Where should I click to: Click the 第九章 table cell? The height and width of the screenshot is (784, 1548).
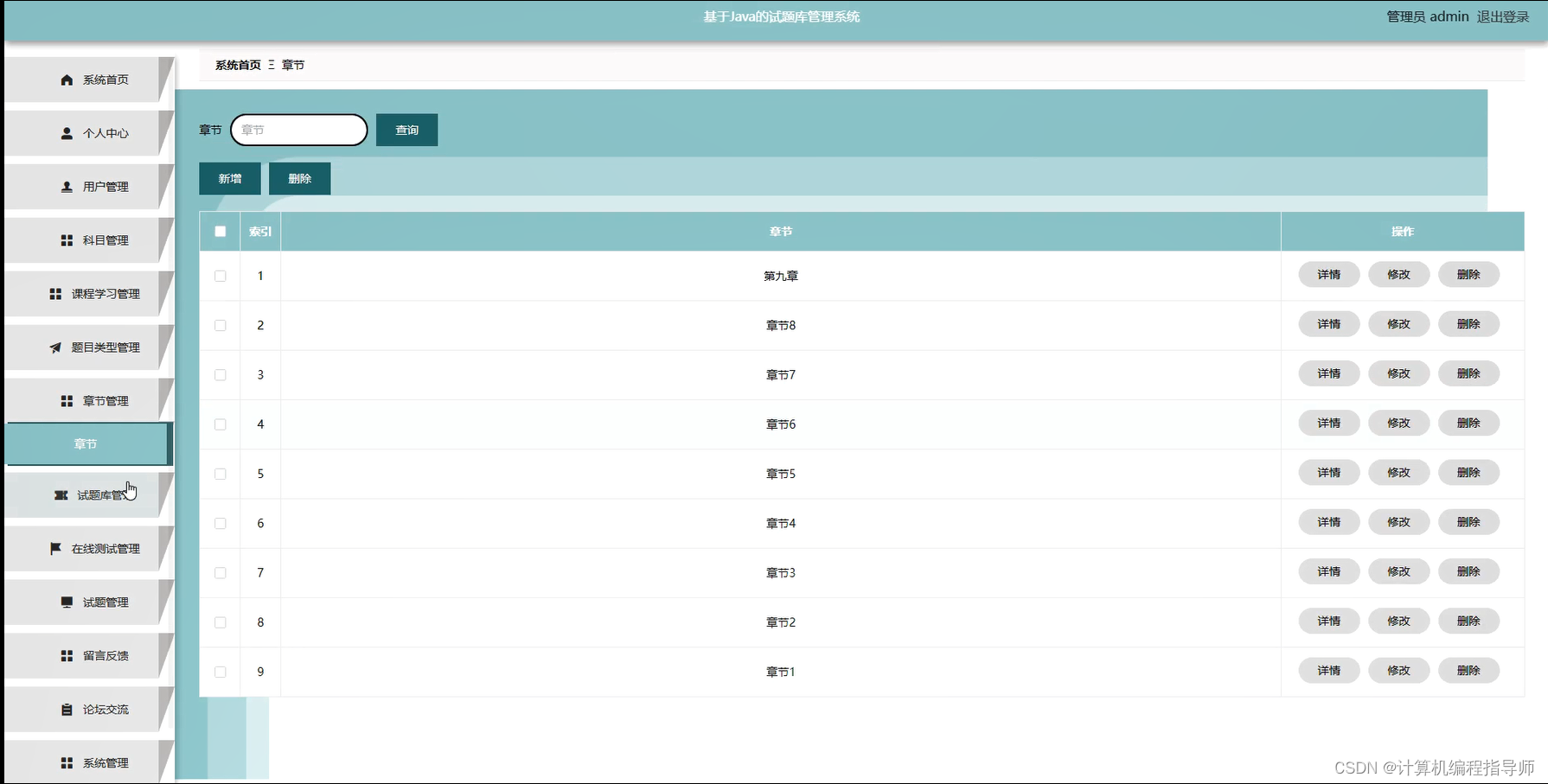pyautogui.click(x=781, y=277)
